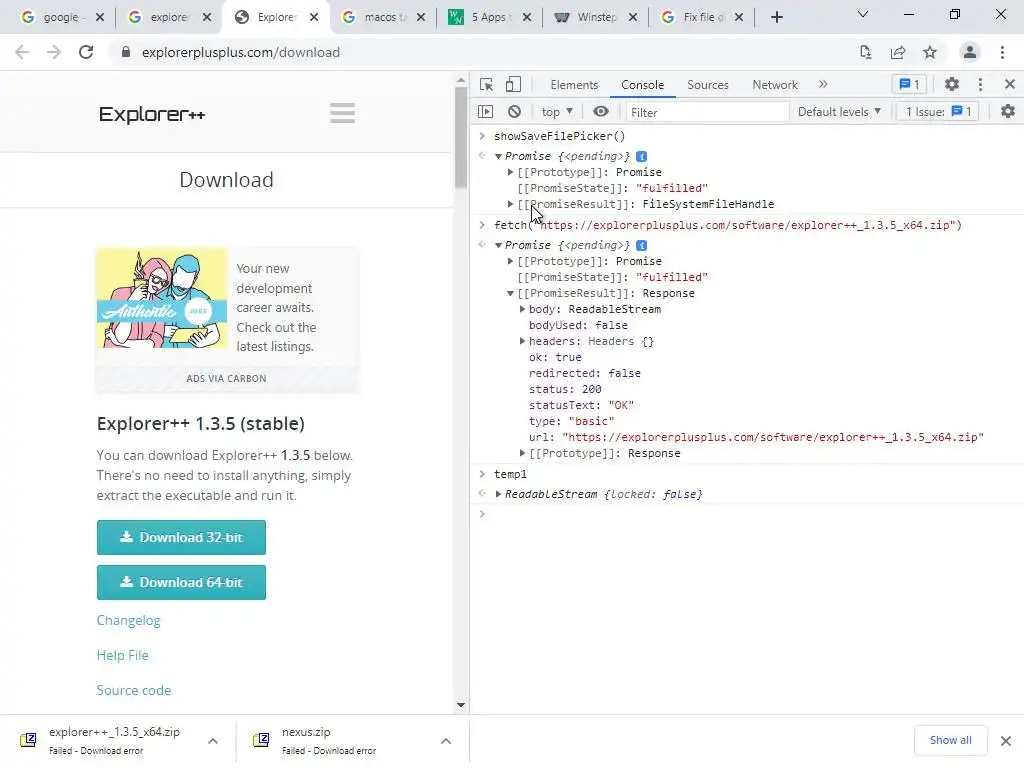
Task: Switch to the Network tab
Action: pyautogui.click(x=775, y=84)
